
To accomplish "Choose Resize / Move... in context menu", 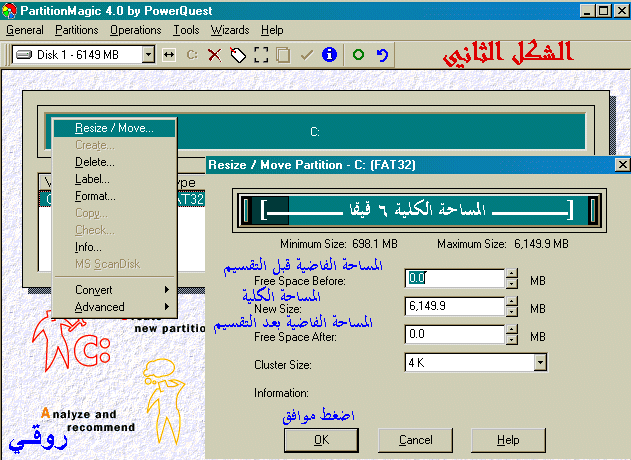I will 115,128.
